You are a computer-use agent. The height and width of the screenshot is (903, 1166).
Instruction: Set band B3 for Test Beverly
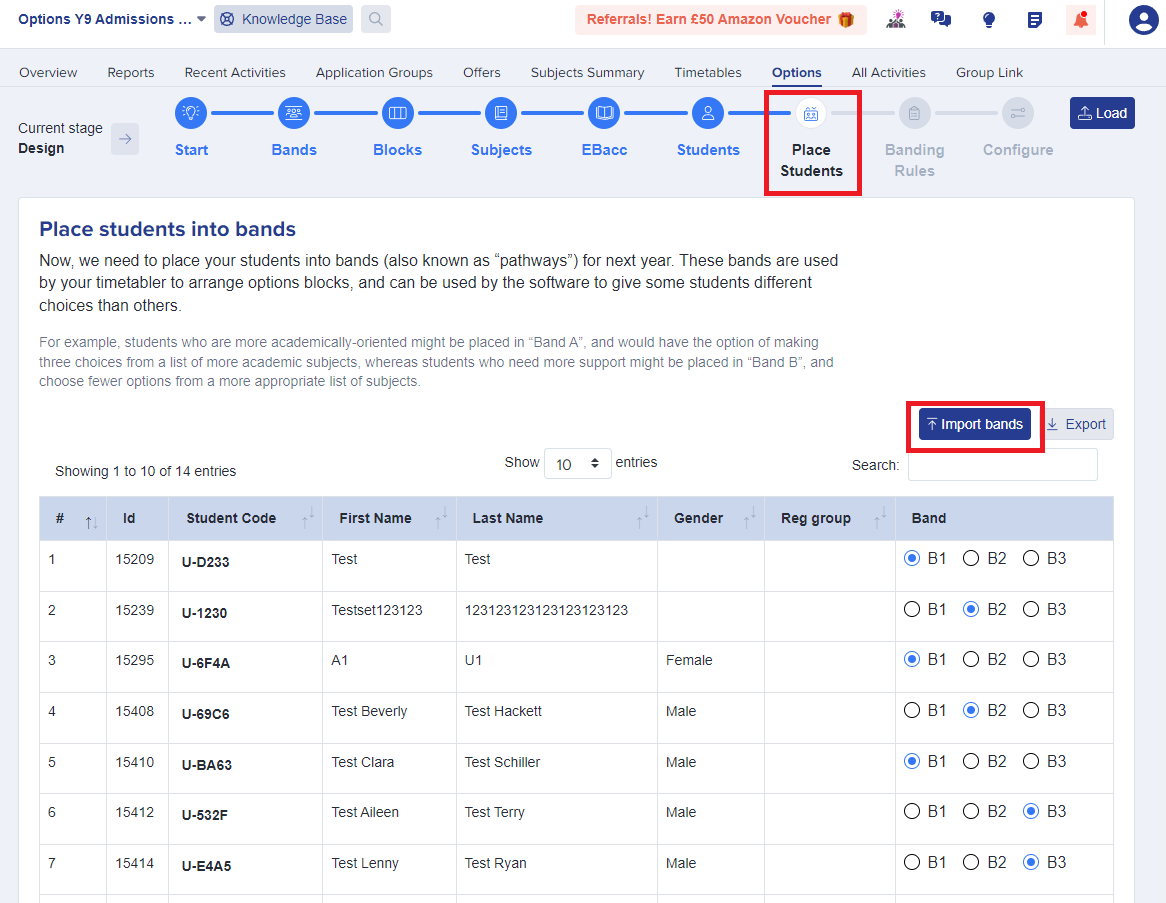[x=1031, y=711]
